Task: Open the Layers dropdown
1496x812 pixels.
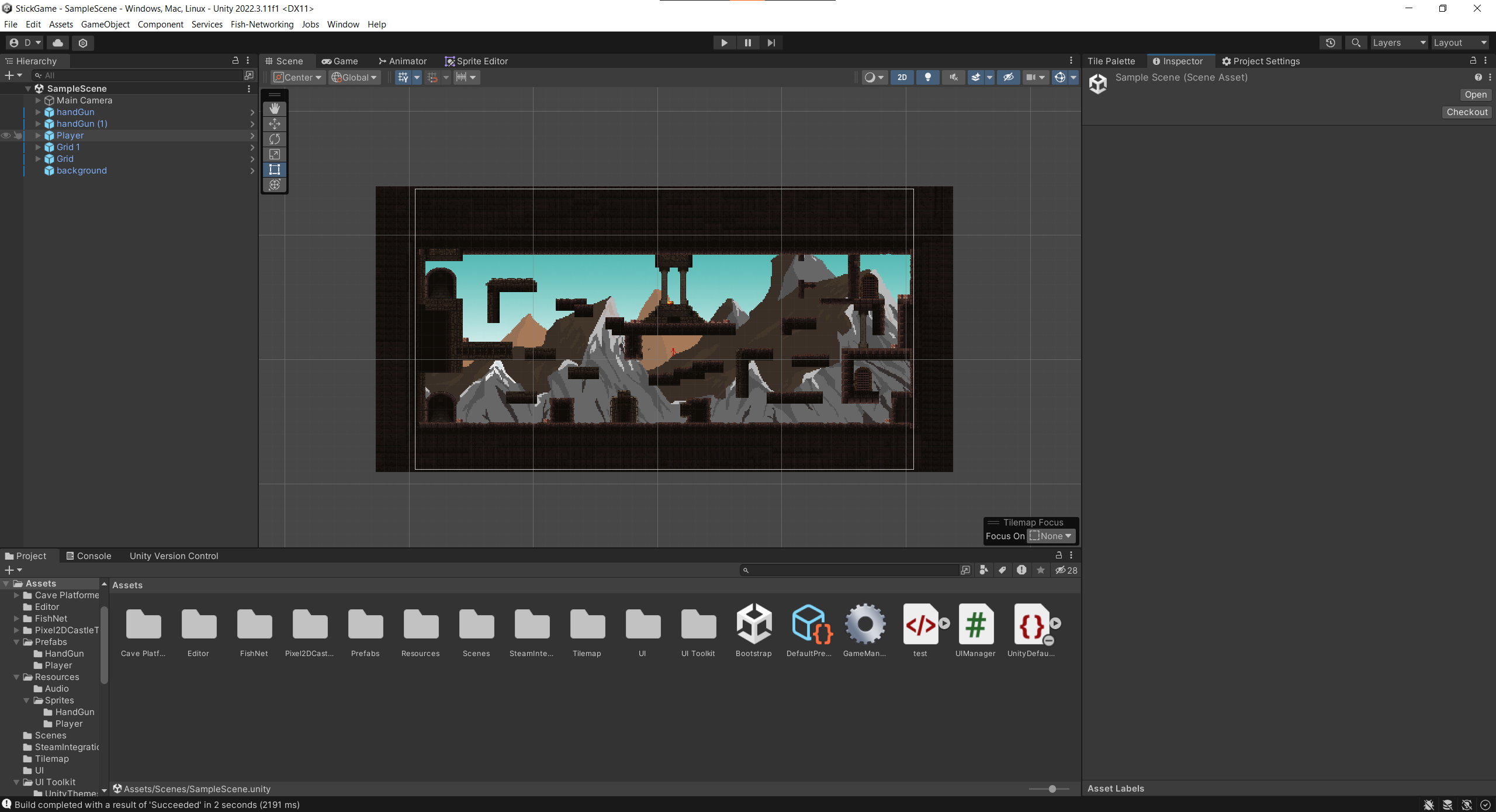Action: [x=1399, y=42]
